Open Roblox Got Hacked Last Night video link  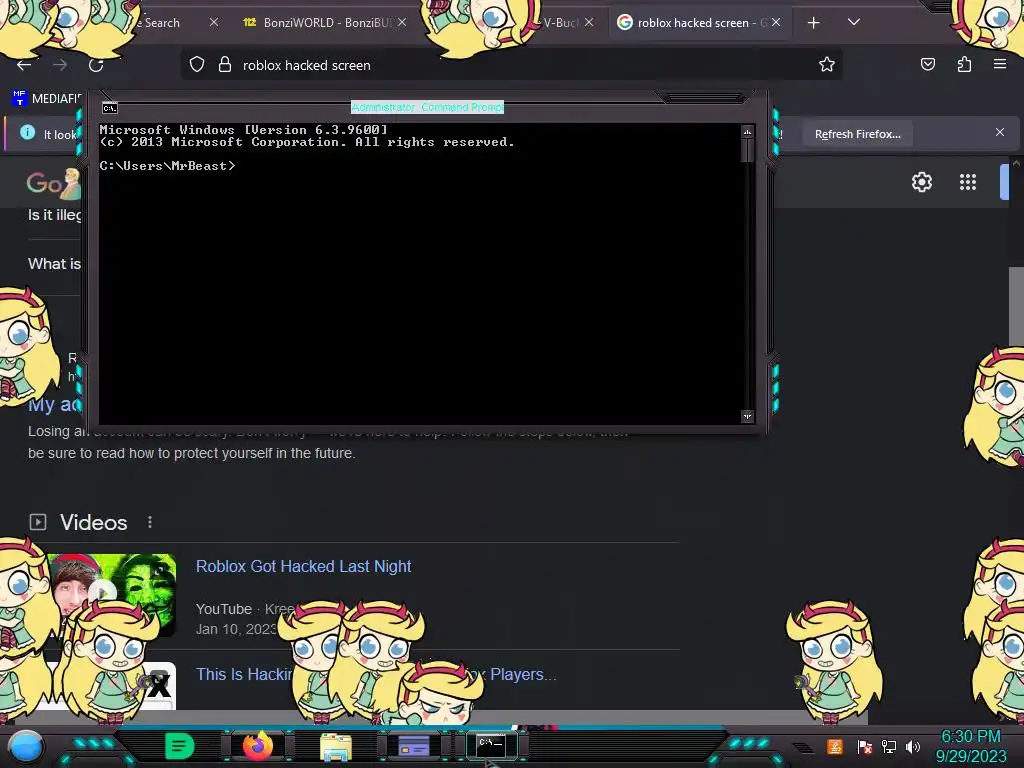[303, 566]
